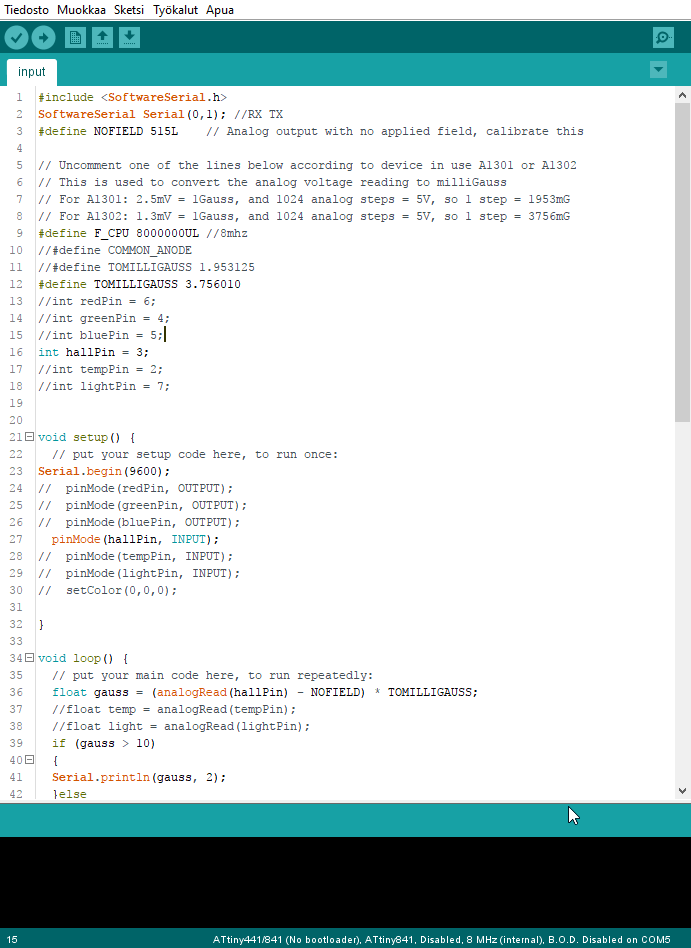The width and height of the screenshot is (691, 948).
Task: Click the vertical scrollbar thumb
Action: click(x=683, y=262)
